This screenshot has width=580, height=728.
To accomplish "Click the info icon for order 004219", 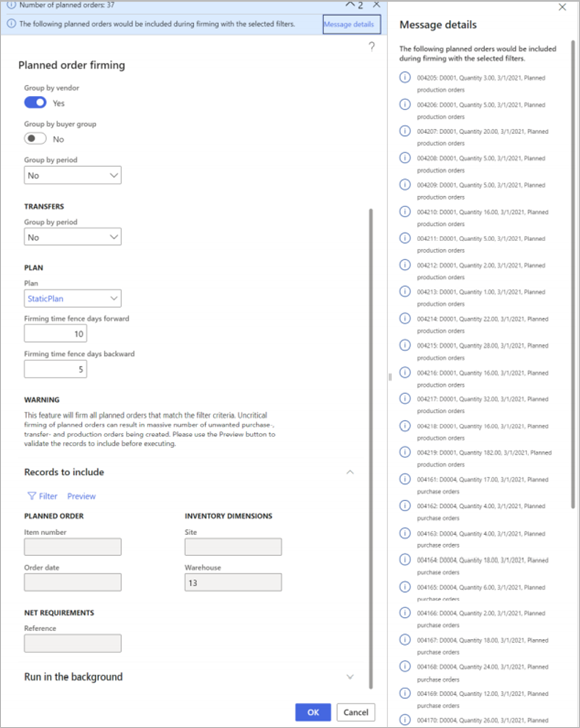I will (x=405, y=452).
